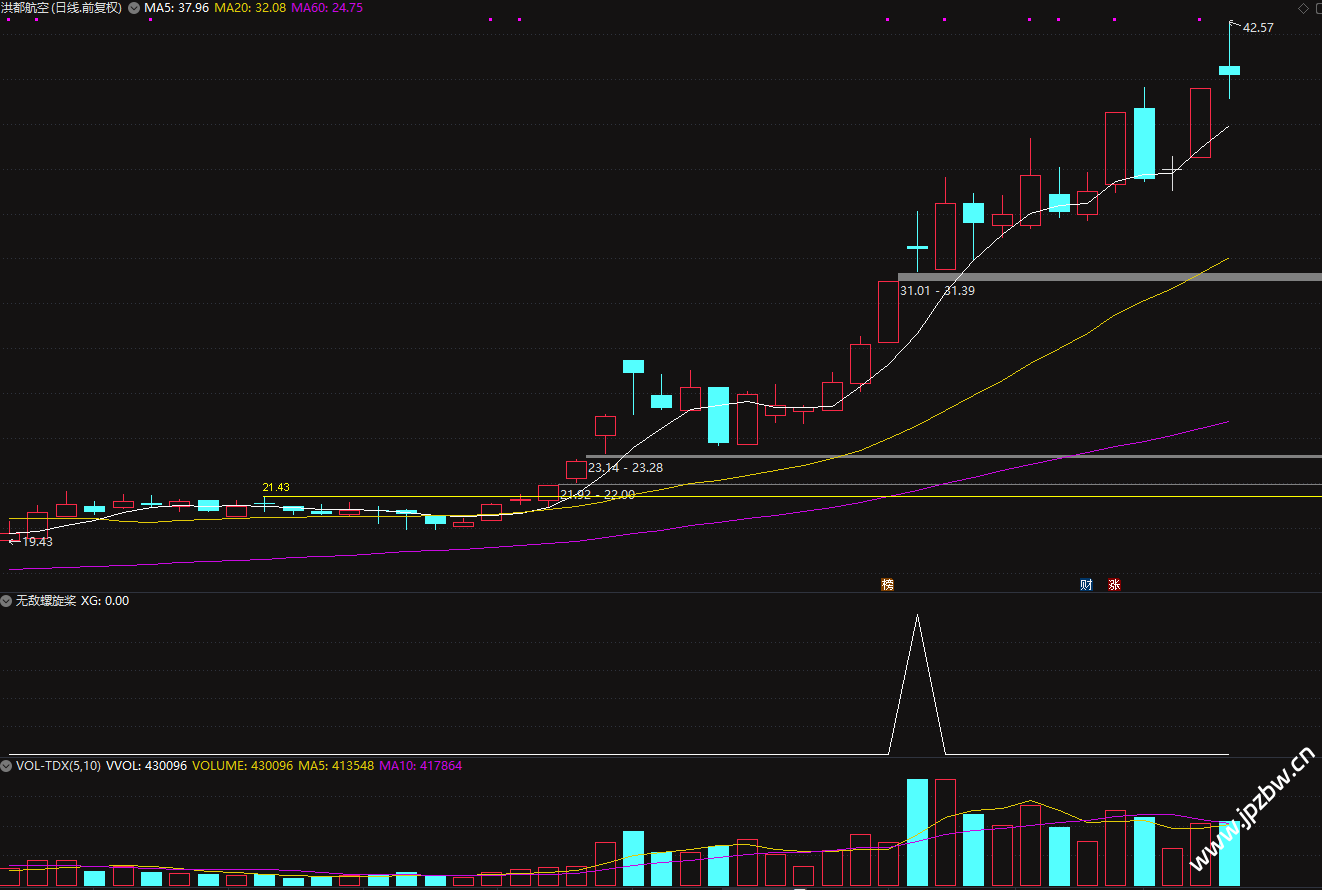Click the red 涨 limit-up marker icon
1322x890 pixels.
[1114, 585]
